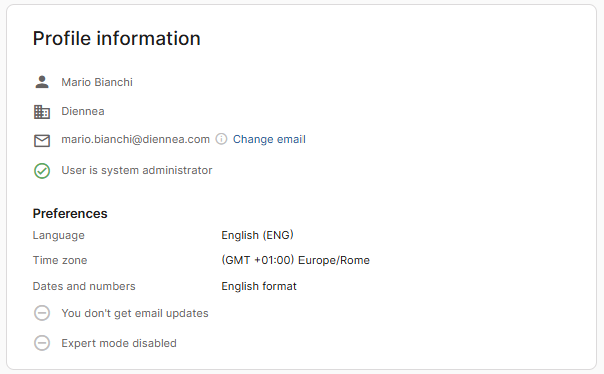Click the Preferences section heading
Viewport: 604px width, 374px height.
pyautogui.click(x=70, y=213)
